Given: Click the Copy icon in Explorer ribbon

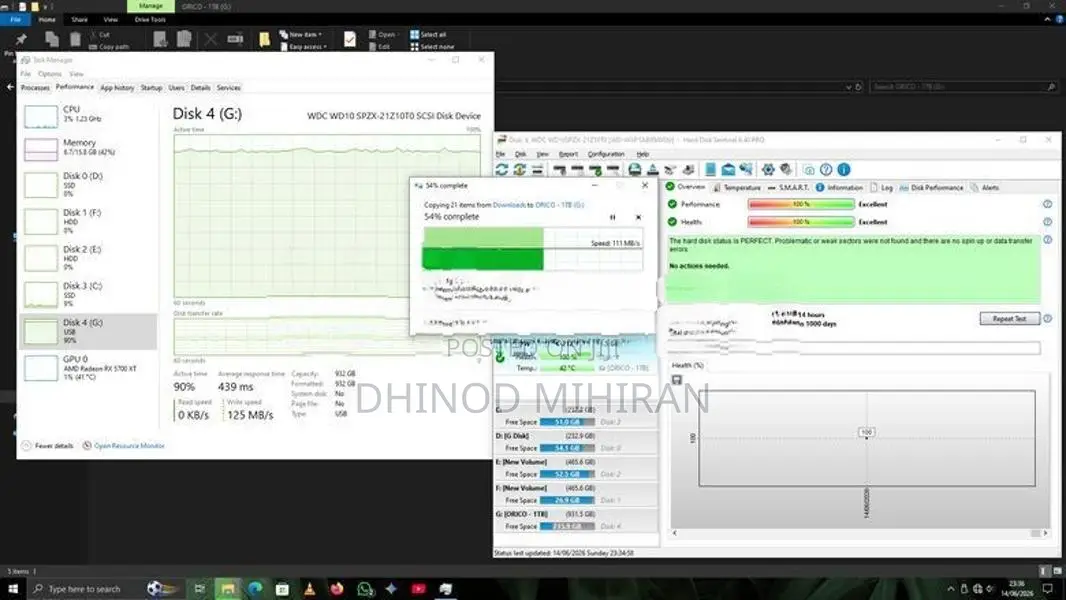Looking at the screenshot, I should [52, 39].
